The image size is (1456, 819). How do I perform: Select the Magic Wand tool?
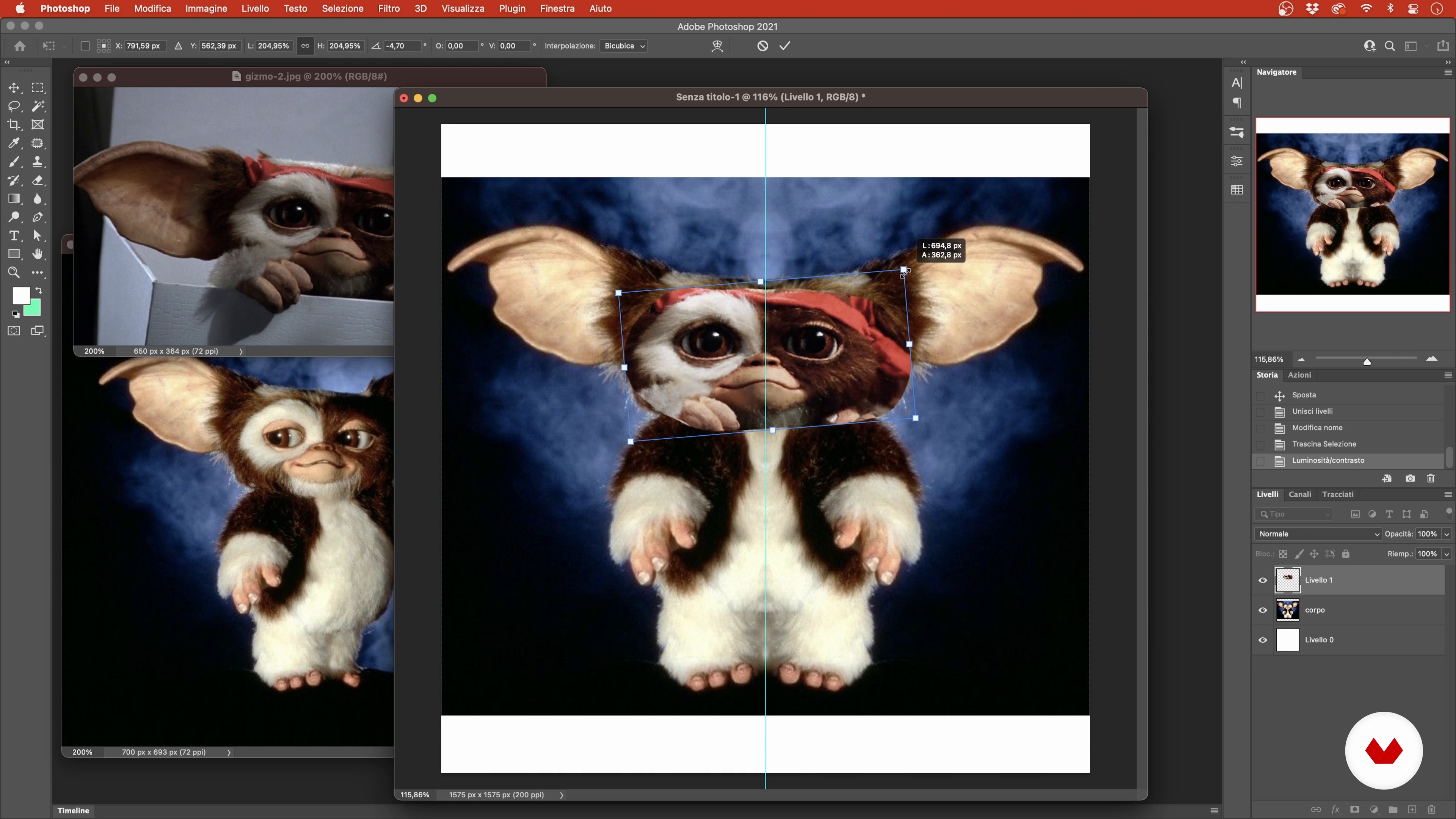click(37, 106)
